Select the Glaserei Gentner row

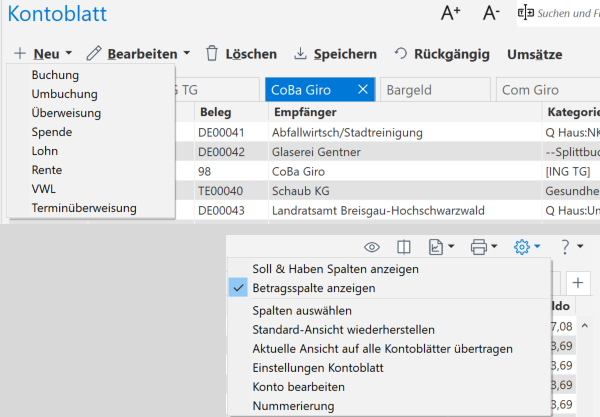(328, 152)
